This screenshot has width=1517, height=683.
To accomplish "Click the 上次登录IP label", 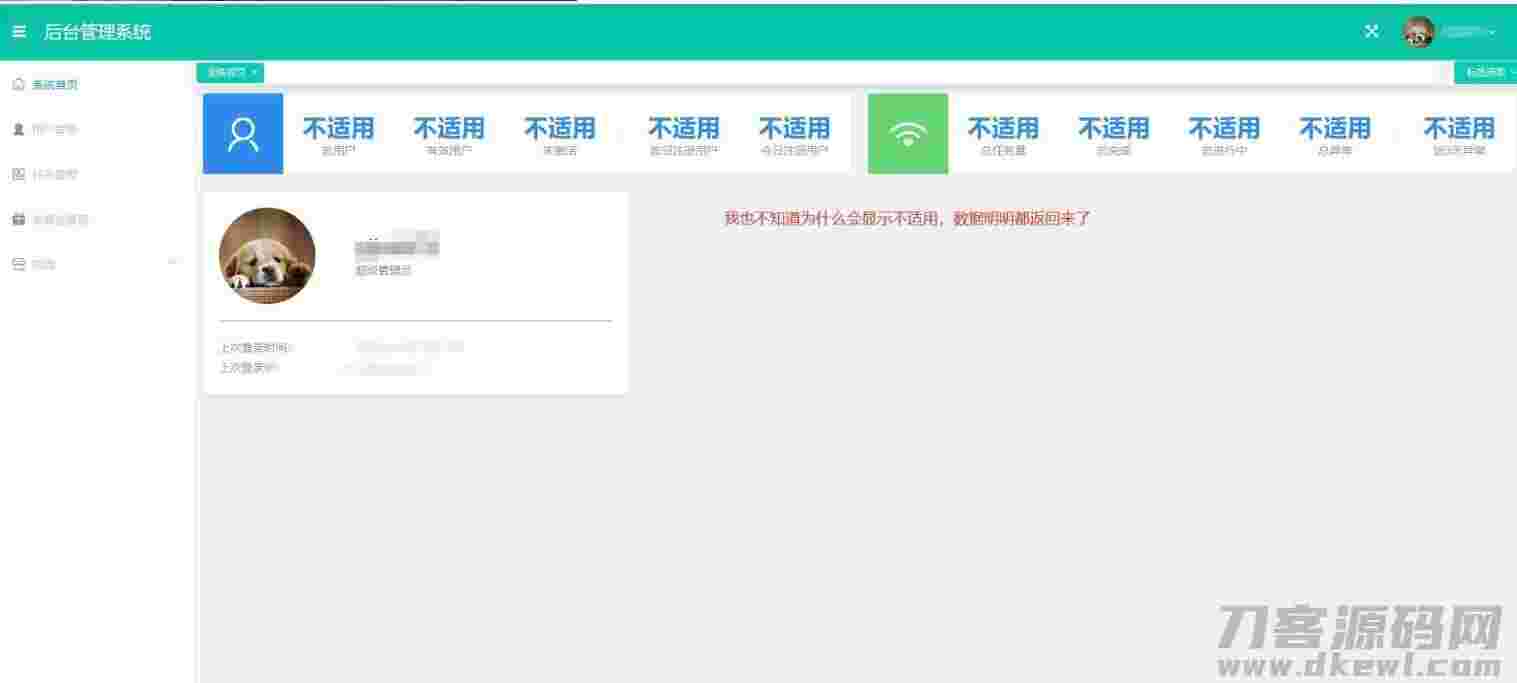I will tap(249, 368).
